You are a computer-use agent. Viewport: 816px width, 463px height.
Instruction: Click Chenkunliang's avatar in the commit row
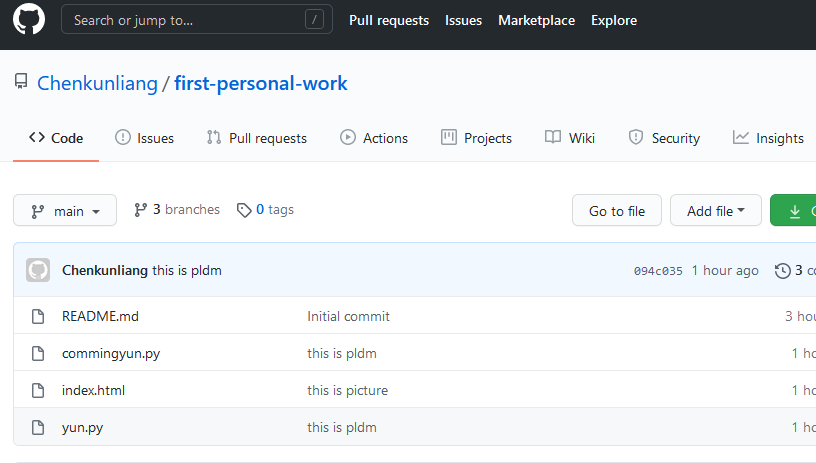pyautogui.click(x=38, y=270)
